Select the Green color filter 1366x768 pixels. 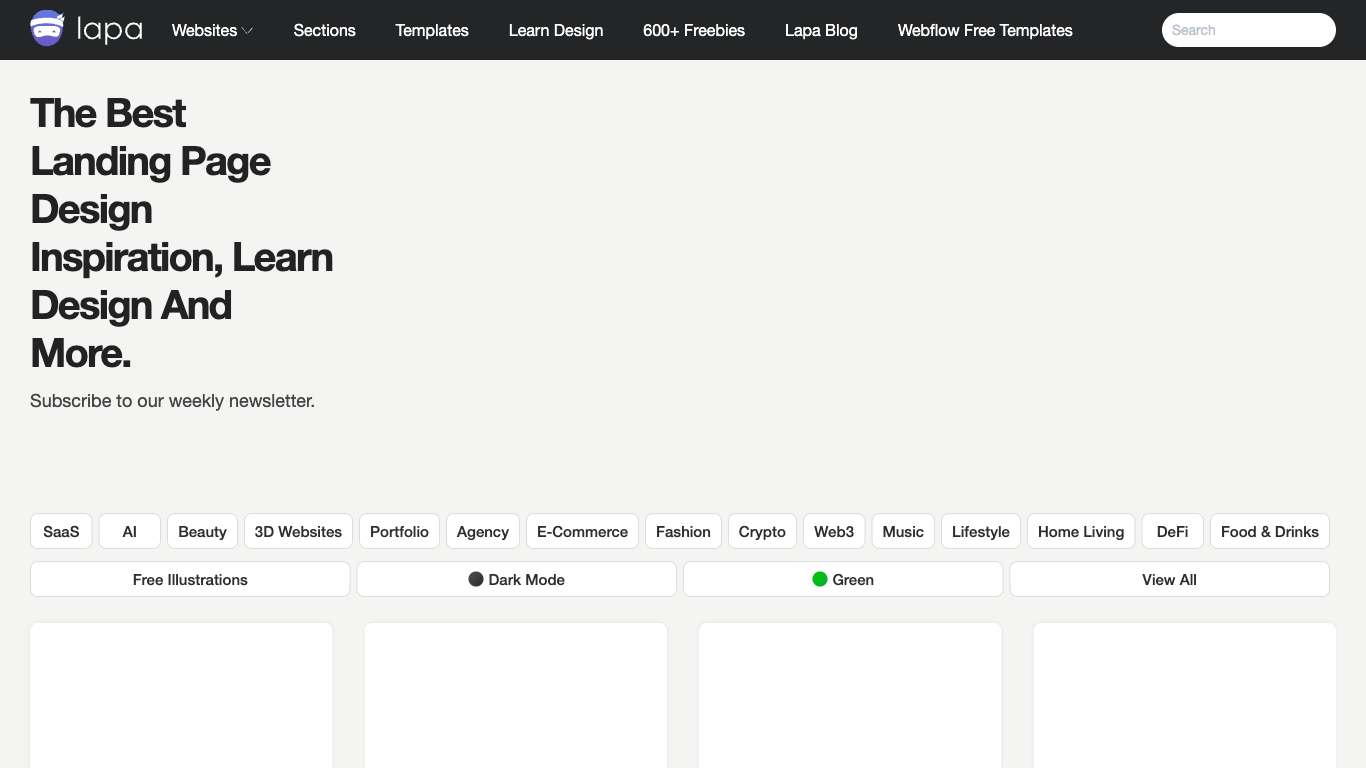coord(843,580)
